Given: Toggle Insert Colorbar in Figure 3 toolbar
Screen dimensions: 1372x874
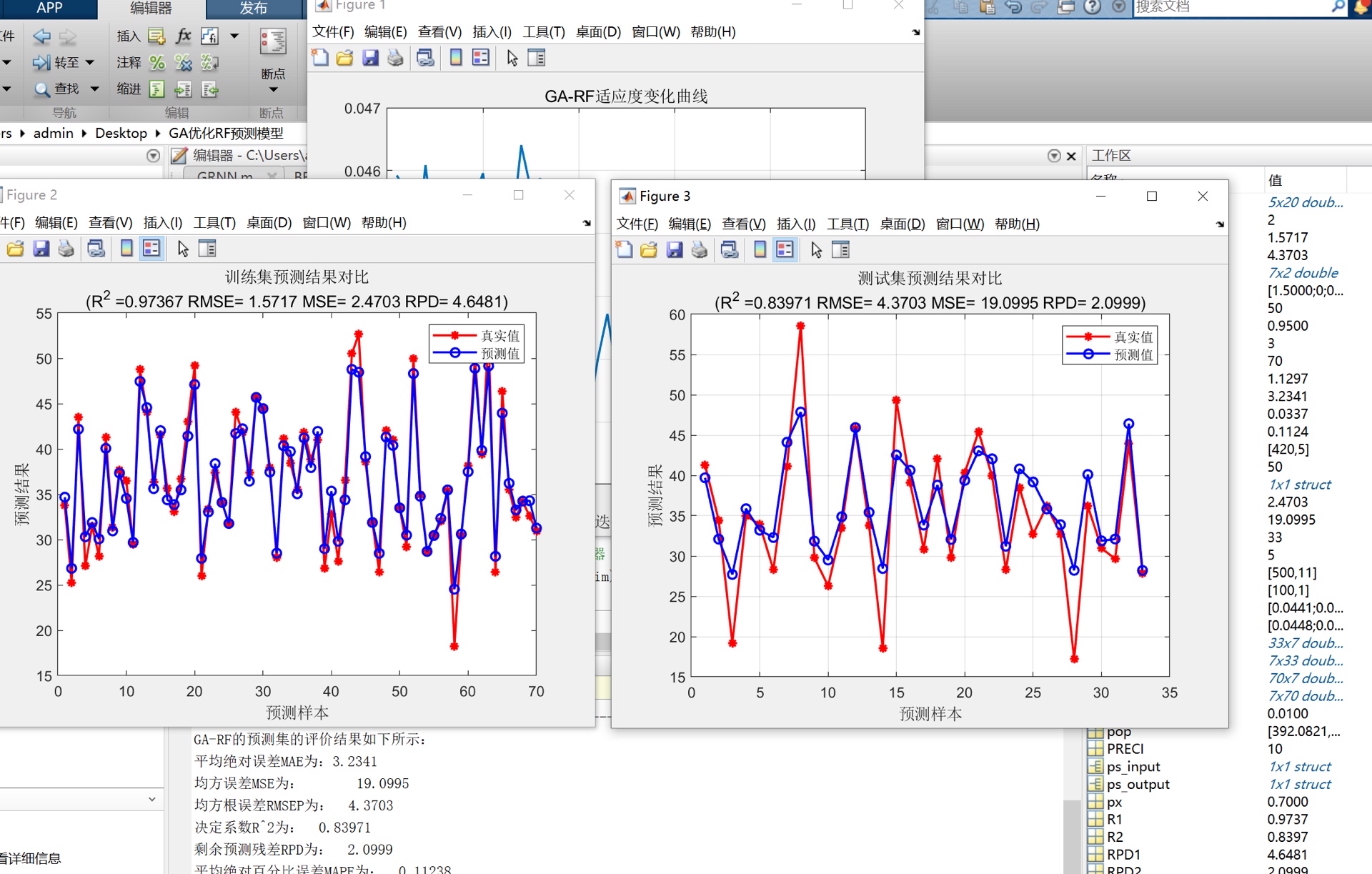Looking at the screenshot, I should (x=760, y=249).
